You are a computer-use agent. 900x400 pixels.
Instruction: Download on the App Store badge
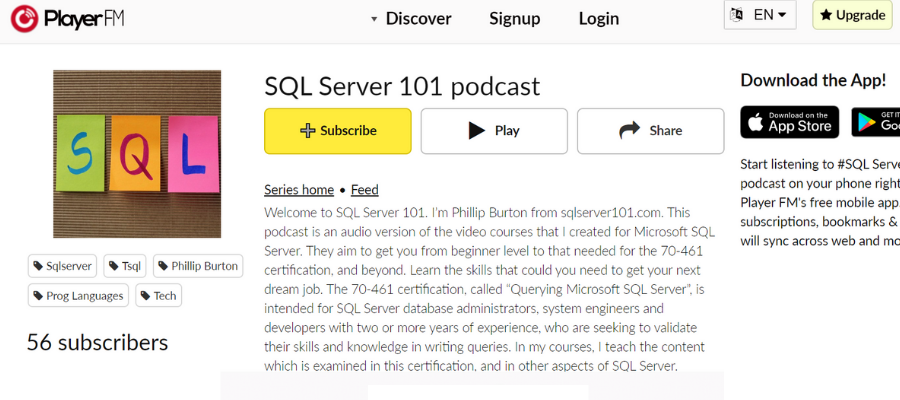pyautogui.click(x=790, y=122)
